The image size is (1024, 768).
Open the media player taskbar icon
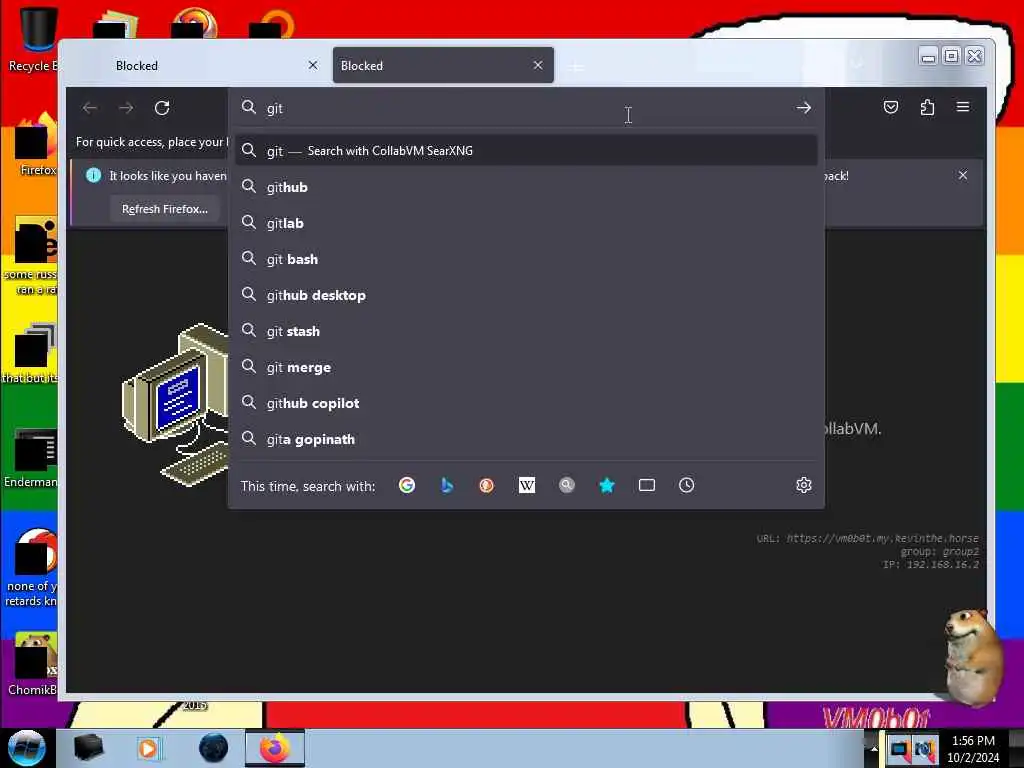click(148, 748)
